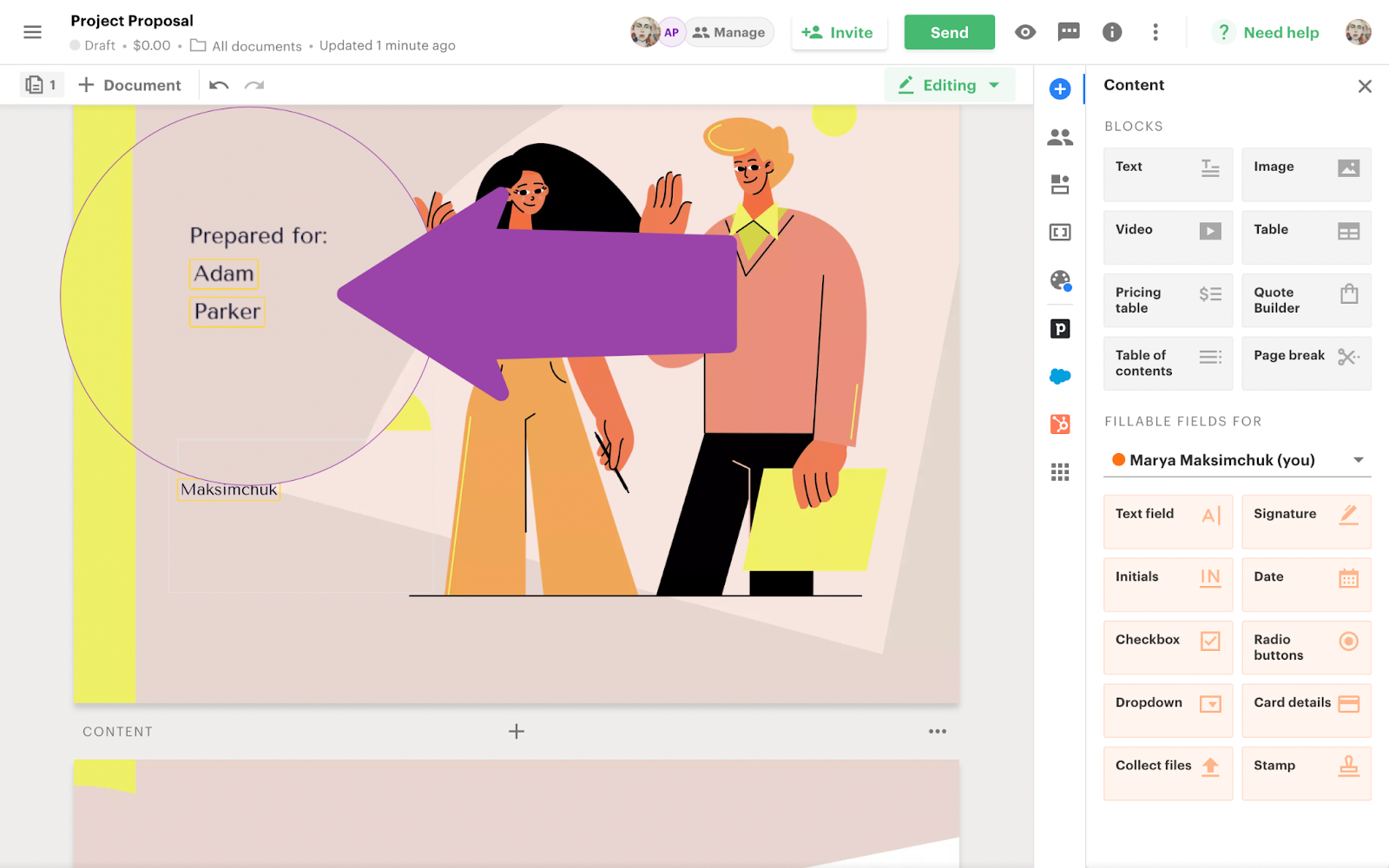
Task: Show document info icon
Action: (x=1112, y=32)
